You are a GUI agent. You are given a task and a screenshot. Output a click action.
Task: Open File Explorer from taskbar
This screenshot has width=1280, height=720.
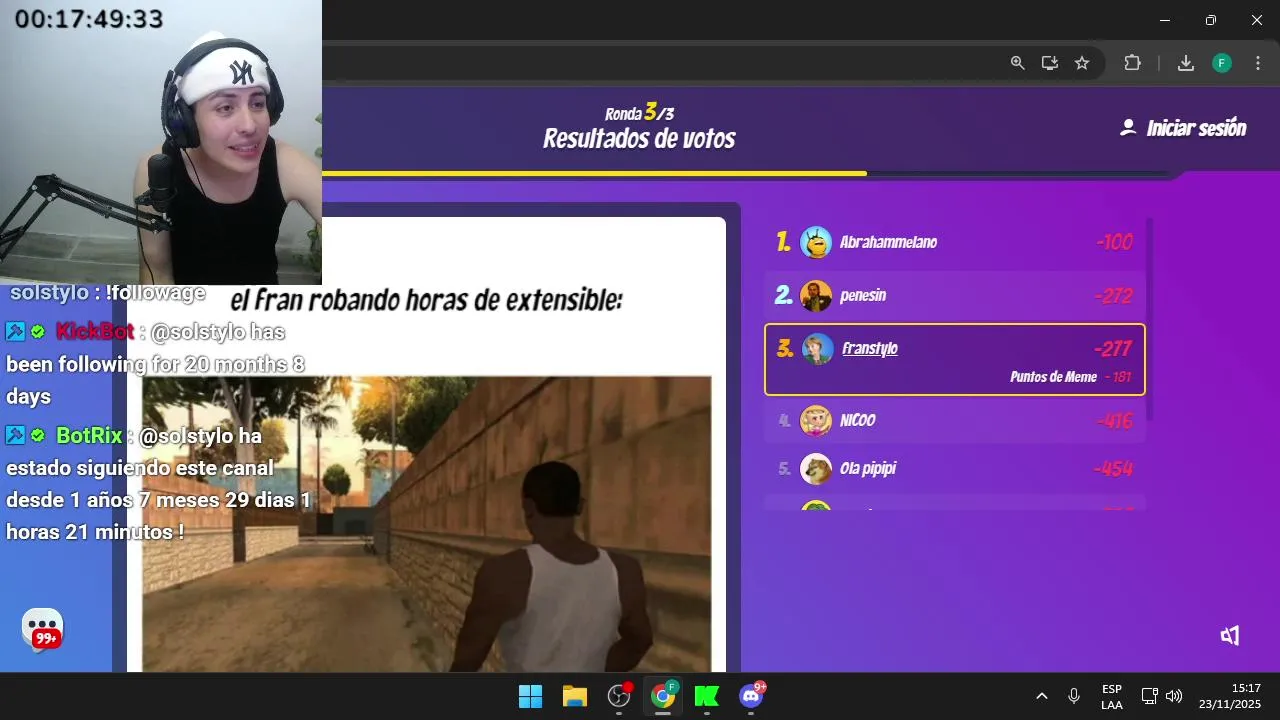(x=574, y=696)
